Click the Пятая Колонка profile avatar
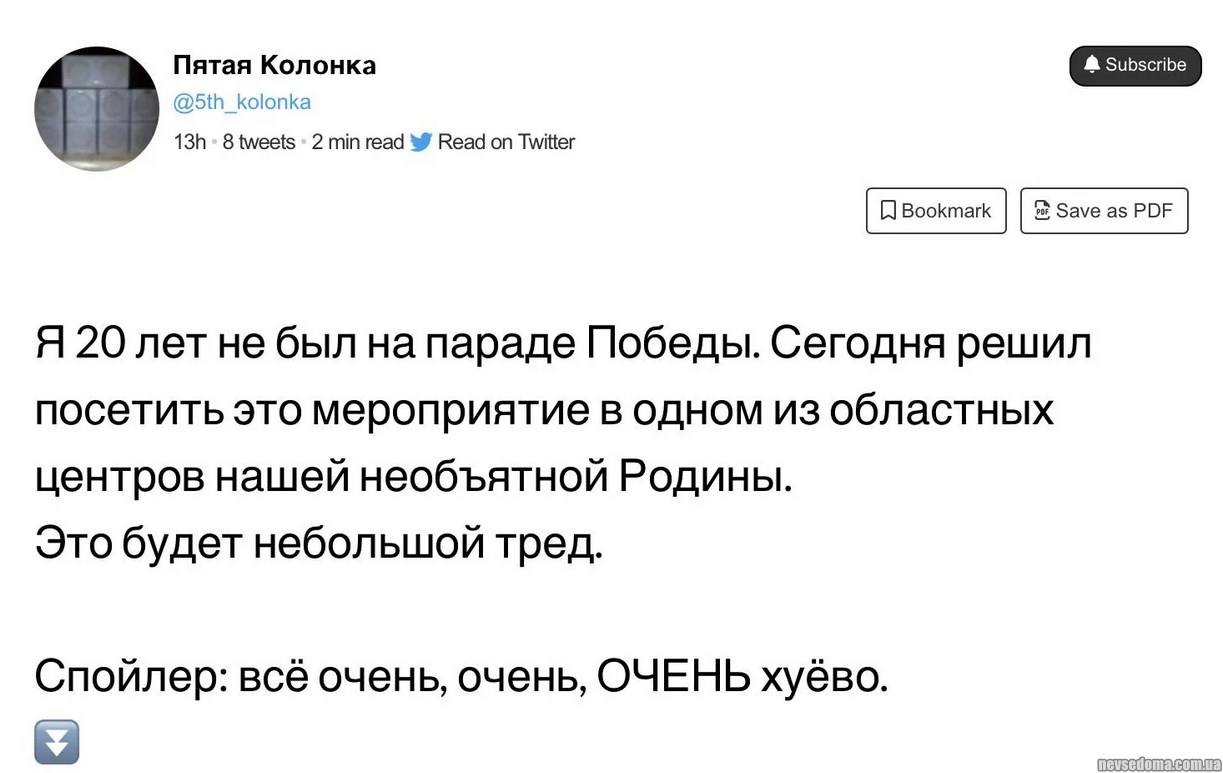The image size is (1223, 773). coord(96,108)
